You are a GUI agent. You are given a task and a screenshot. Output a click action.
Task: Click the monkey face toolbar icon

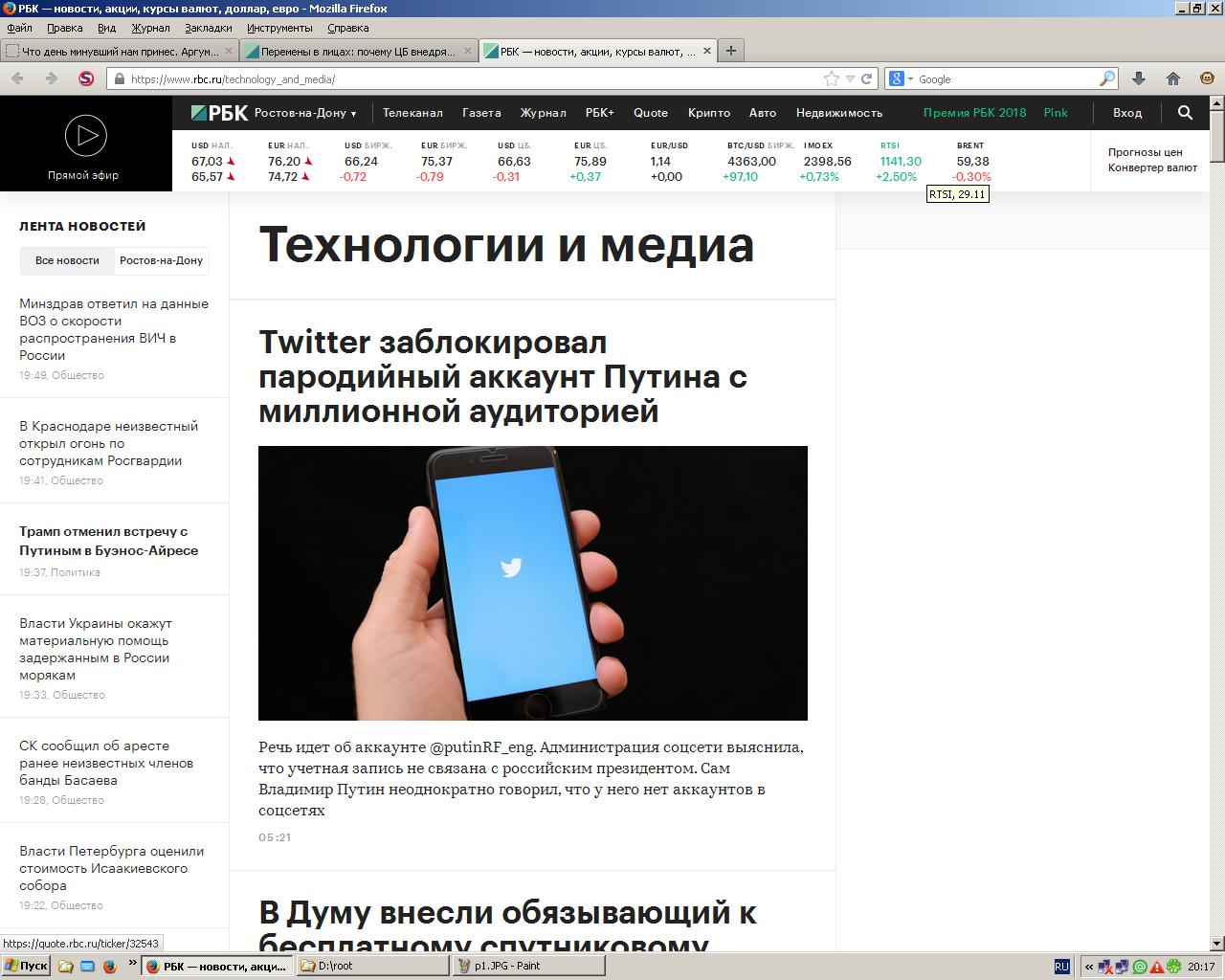(1208, 78)
